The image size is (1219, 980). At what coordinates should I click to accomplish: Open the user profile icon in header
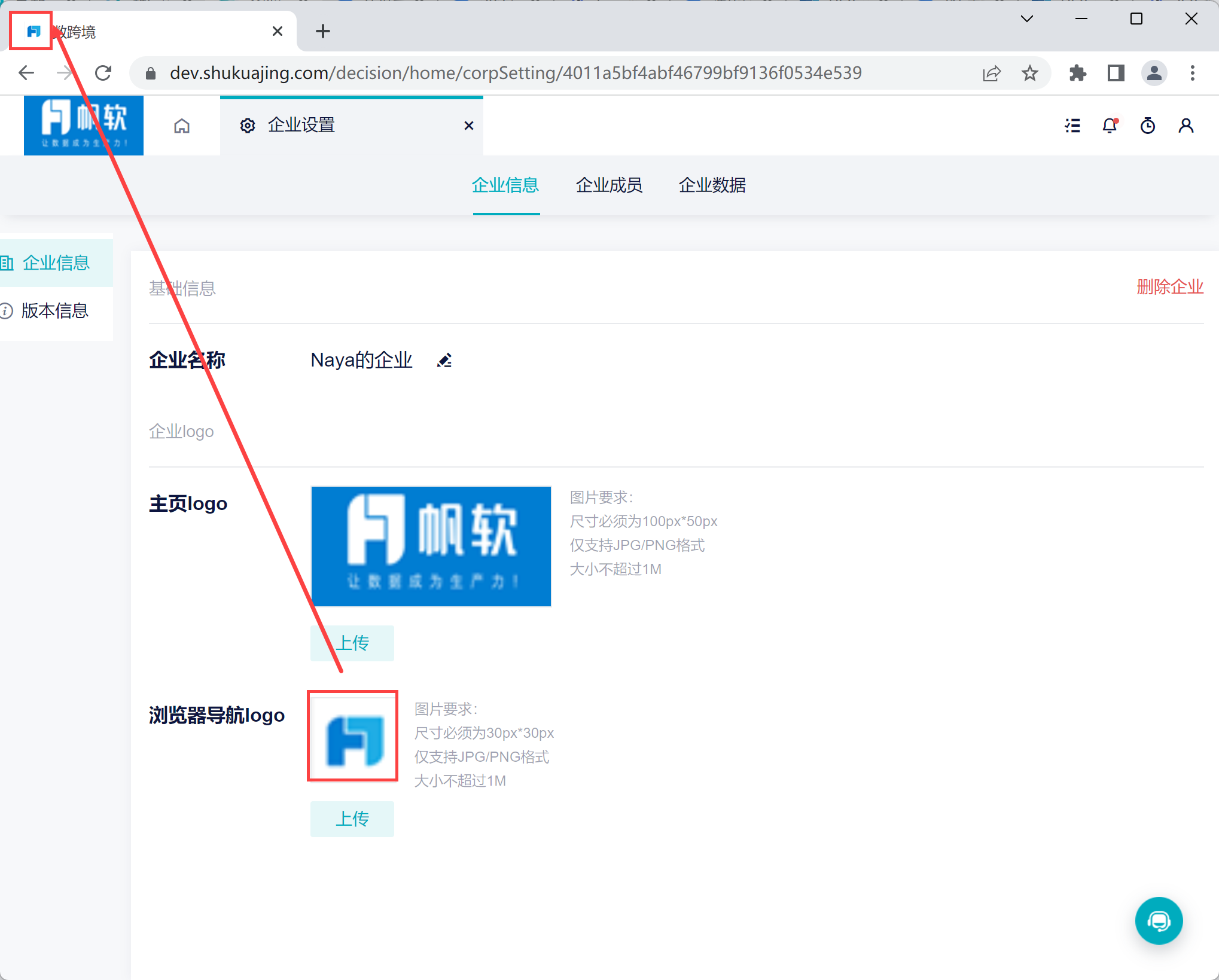[x=1186, y=126]
